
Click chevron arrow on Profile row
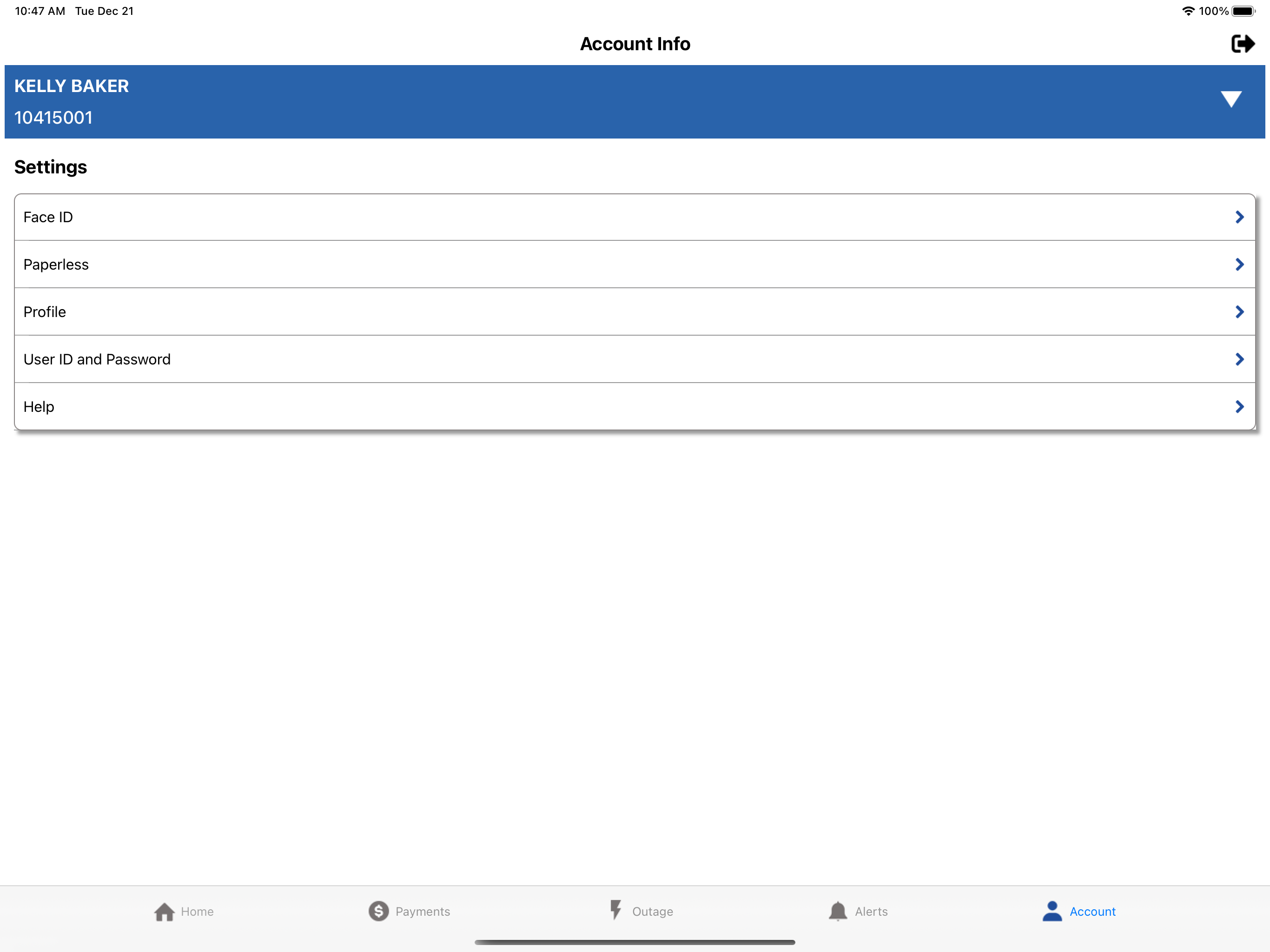[x=1240, y=312]
